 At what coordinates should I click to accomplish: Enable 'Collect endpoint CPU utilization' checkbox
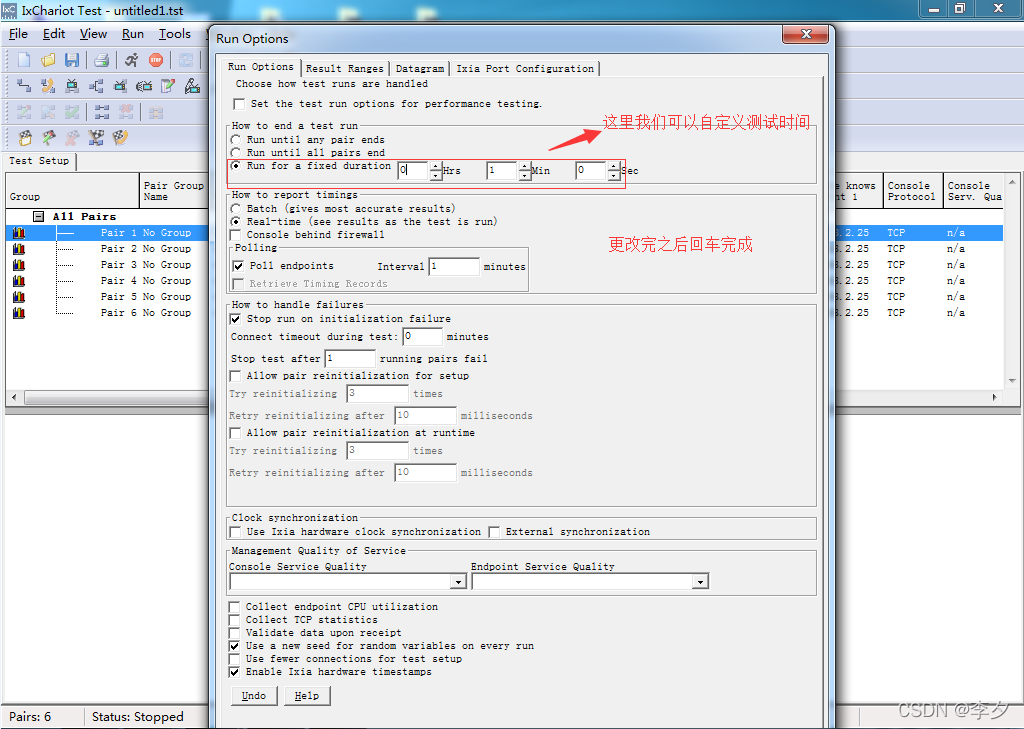pyautogui.click(x=236, y=607)
